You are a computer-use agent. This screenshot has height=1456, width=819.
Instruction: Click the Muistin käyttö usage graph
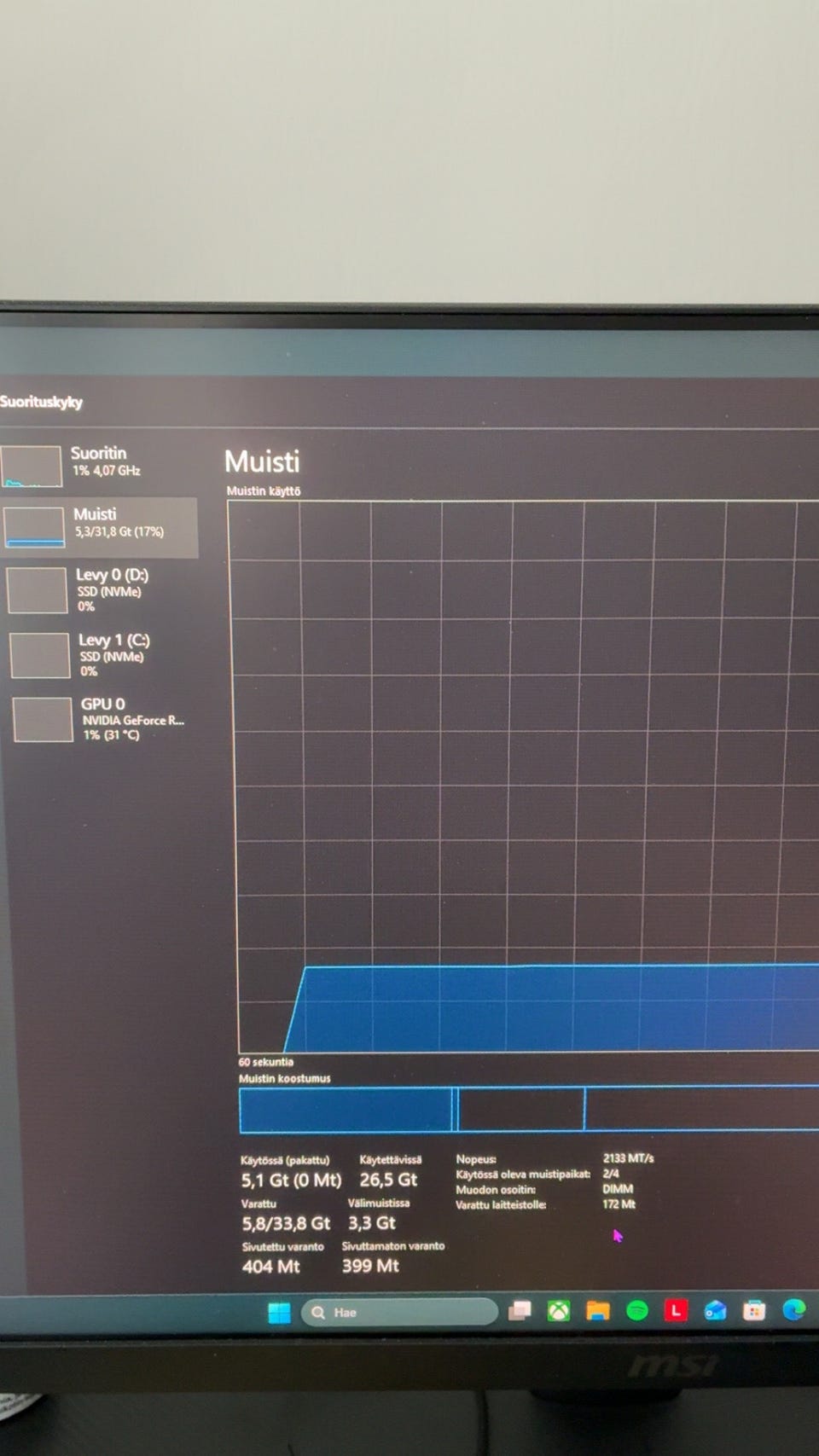pyautogui.click(x=525, y=776)
